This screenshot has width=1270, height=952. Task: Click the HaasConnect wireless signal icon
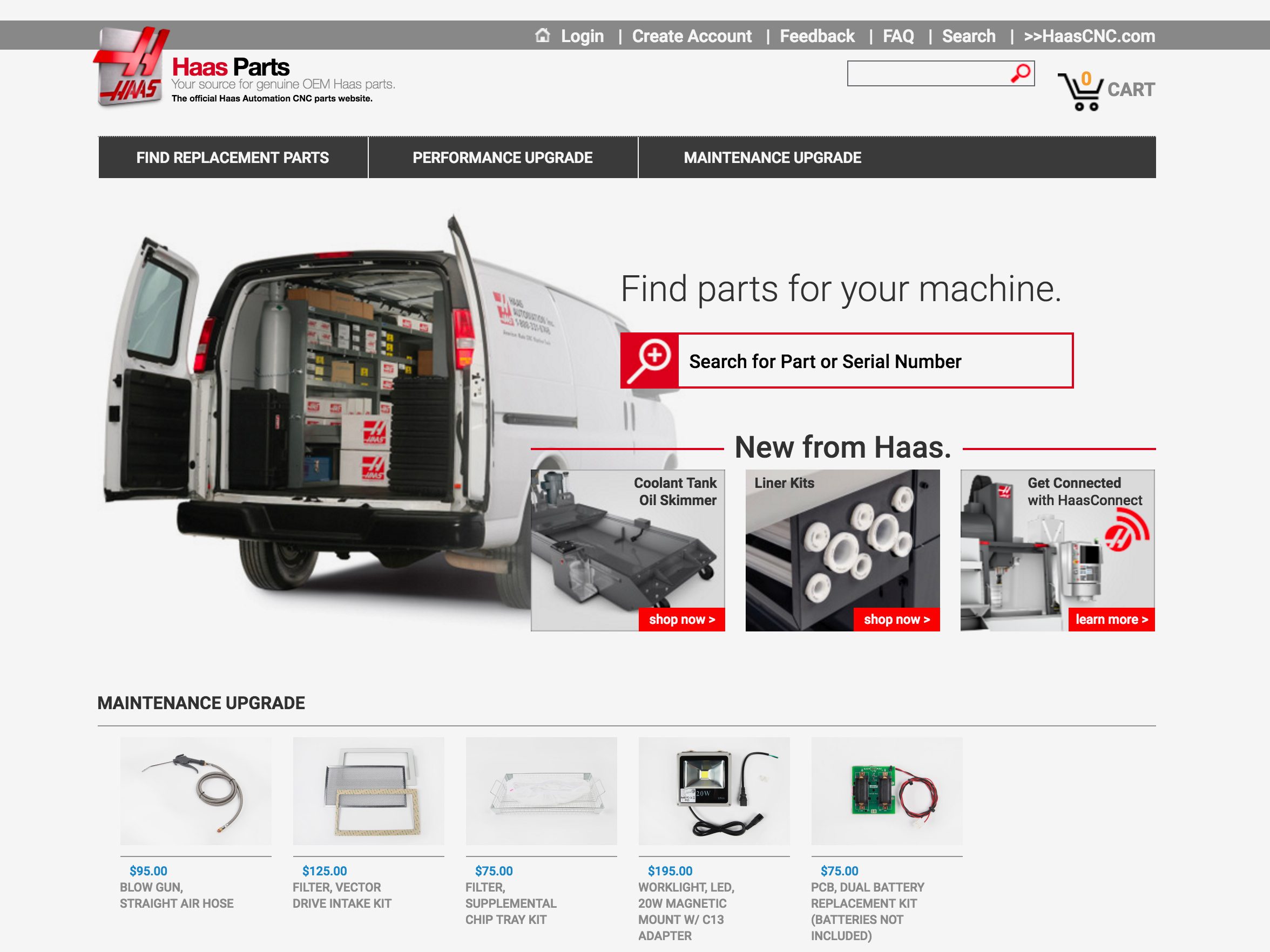click(x=1126, y=531)
